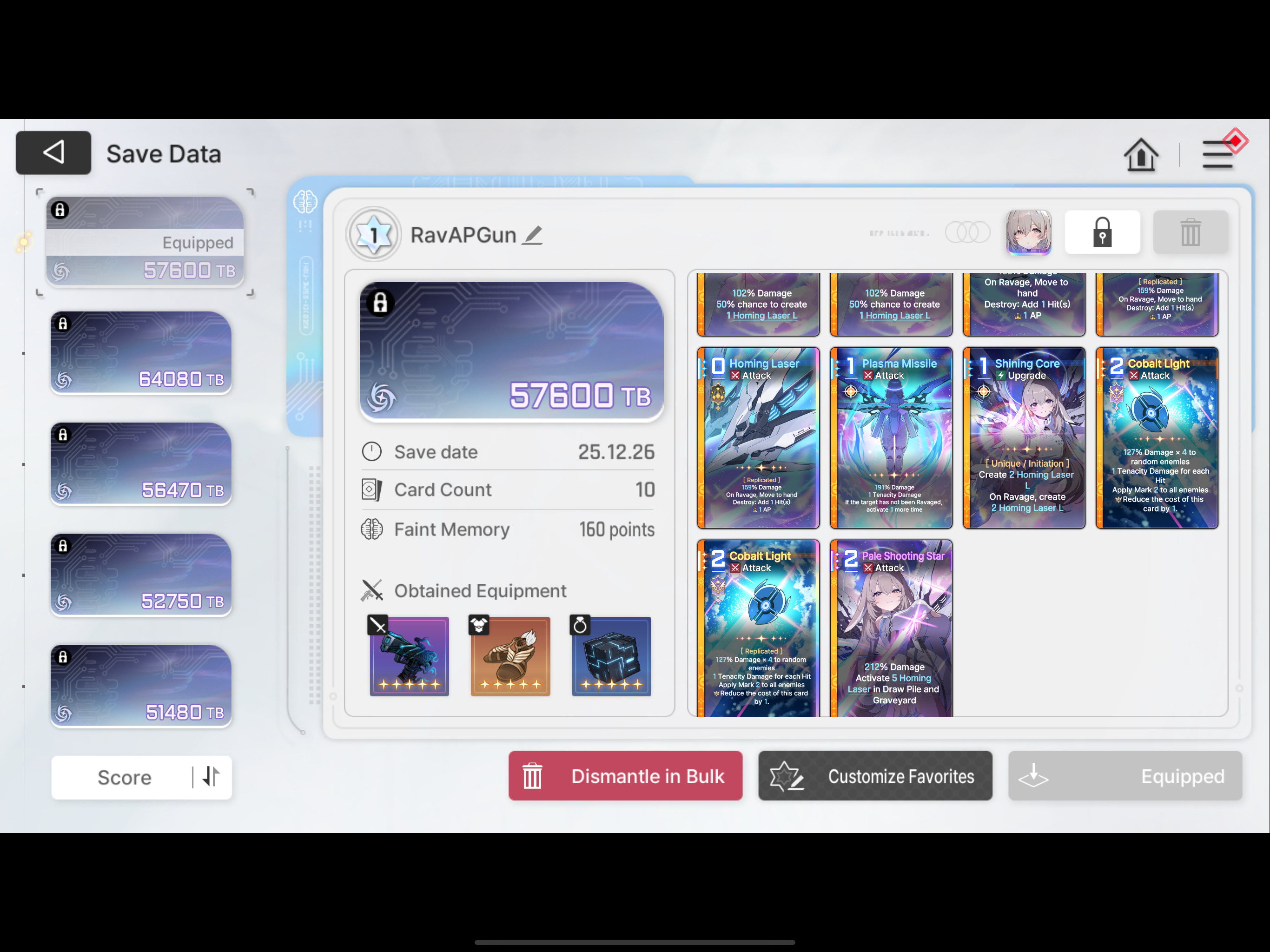The width and height of the screenshot is (1270, 952).
Task: Select the 51480 TB save entry
Action: point(141,686)
